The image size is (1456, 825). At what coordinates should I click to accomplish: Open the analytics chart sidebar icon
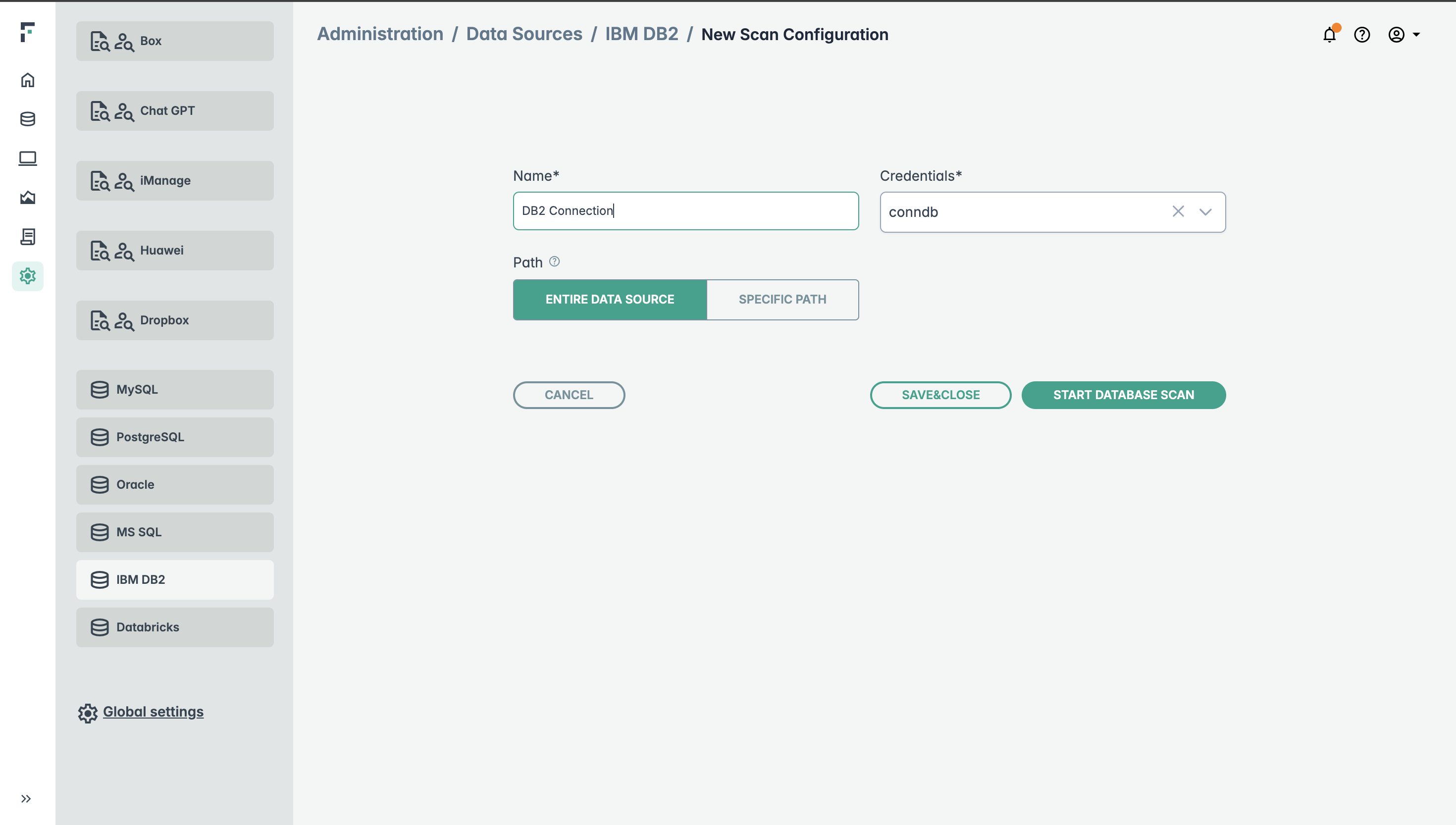27,197
